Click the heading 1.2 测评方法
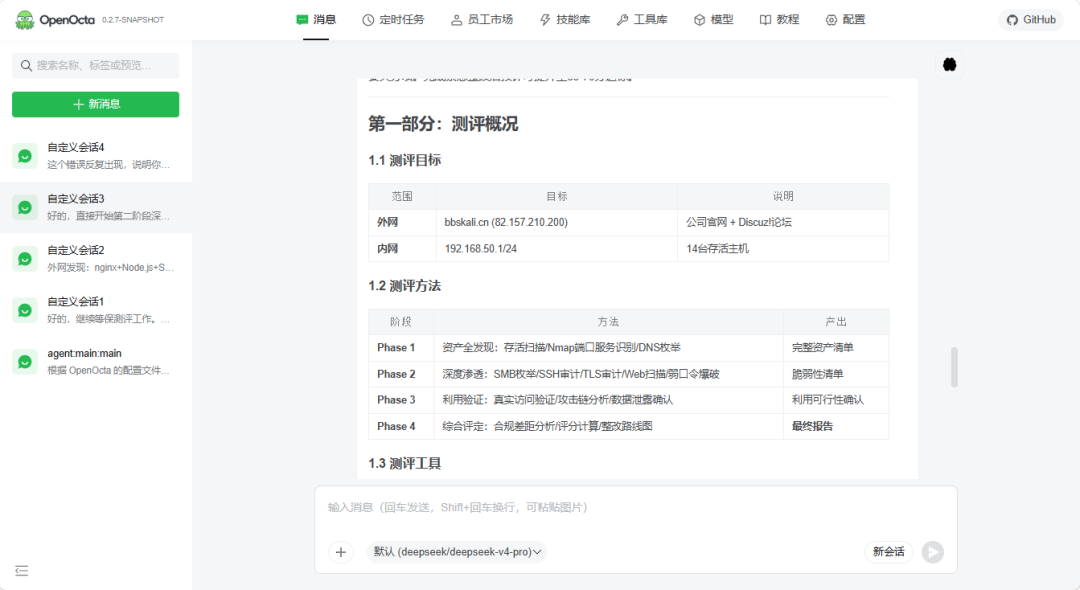This screenshot has height=590, width=1080. 404,286
